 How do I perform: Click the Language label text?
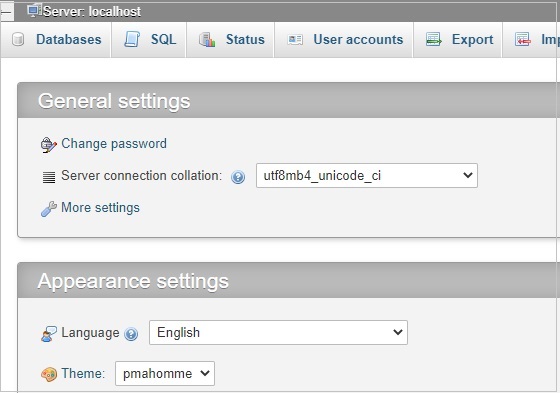click(90, 333)
